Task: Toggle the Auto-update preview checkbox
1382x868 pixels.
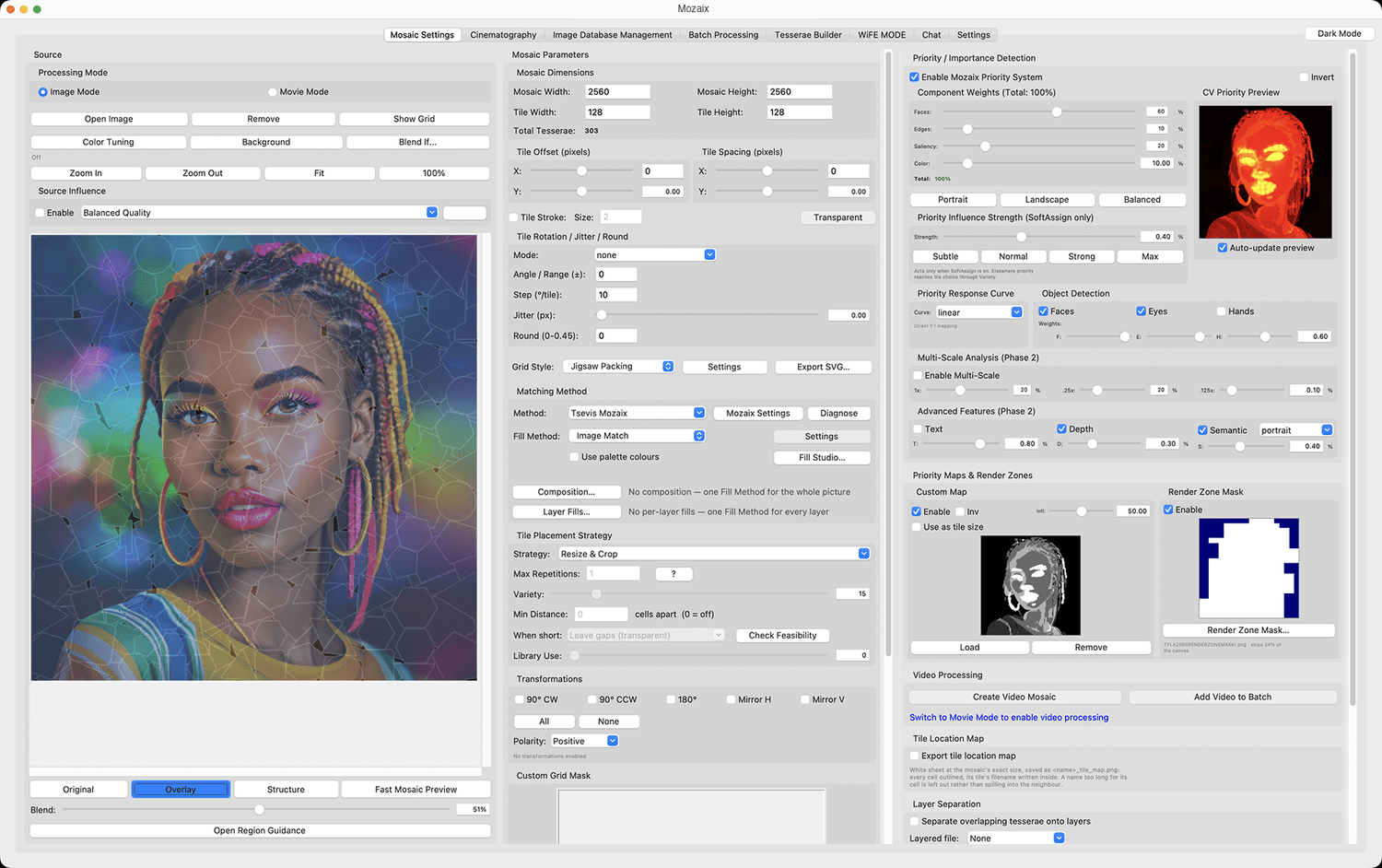Action: [x=1223, y=248]
